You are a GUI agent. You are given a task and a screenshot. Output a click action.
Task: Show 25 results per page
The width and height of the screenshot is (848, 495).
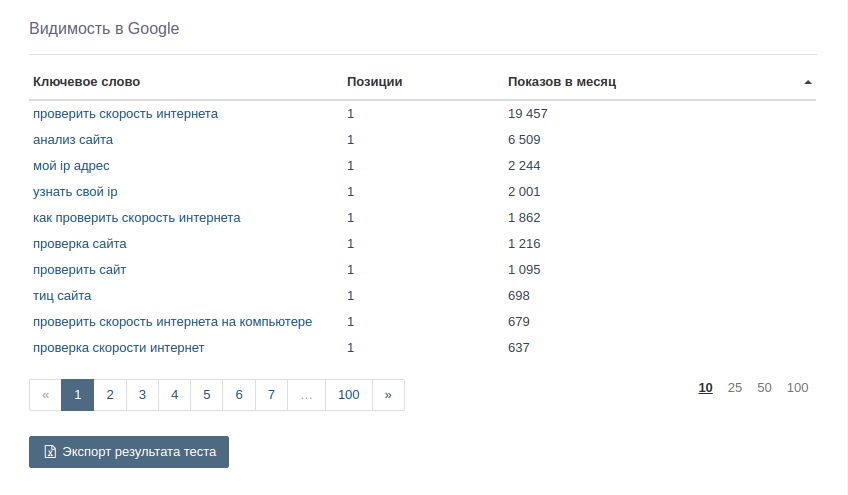pyautogui.click(x=735, y=388)
